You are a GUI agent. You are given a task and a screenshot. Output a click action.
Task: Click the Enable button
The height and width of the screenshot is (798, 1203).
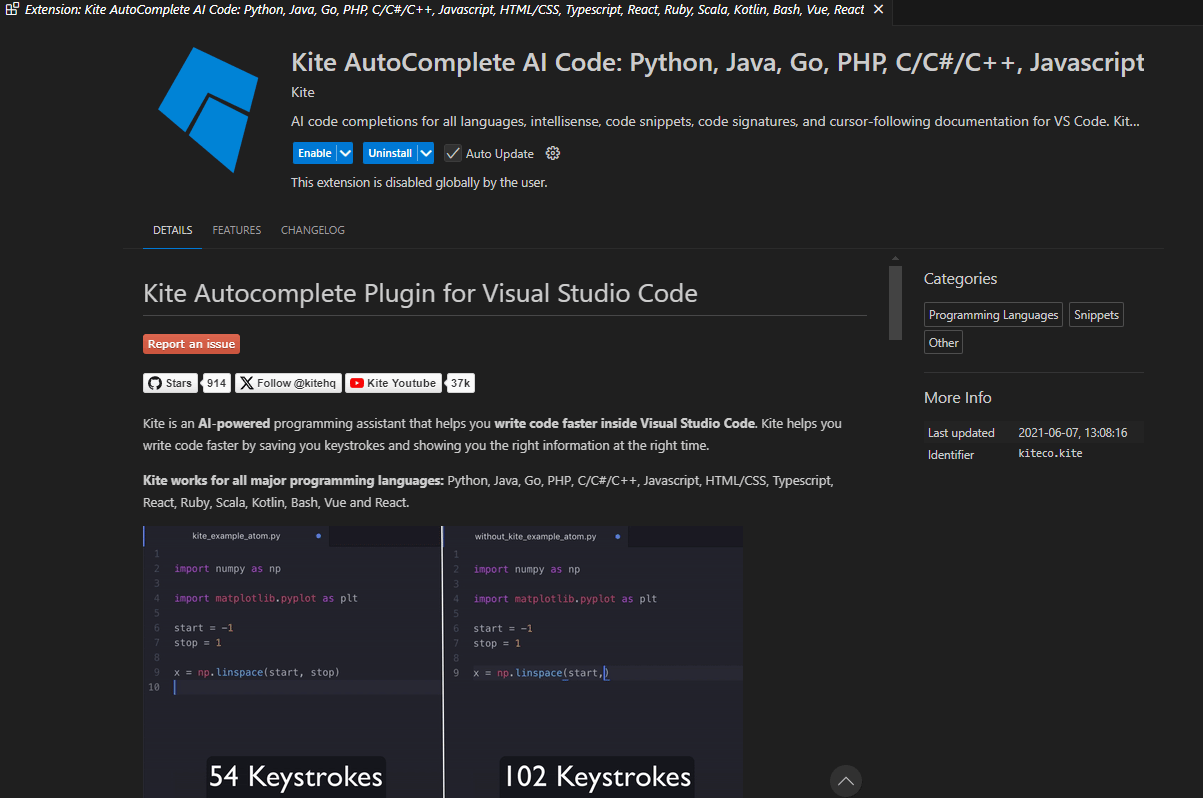[315, 153]
